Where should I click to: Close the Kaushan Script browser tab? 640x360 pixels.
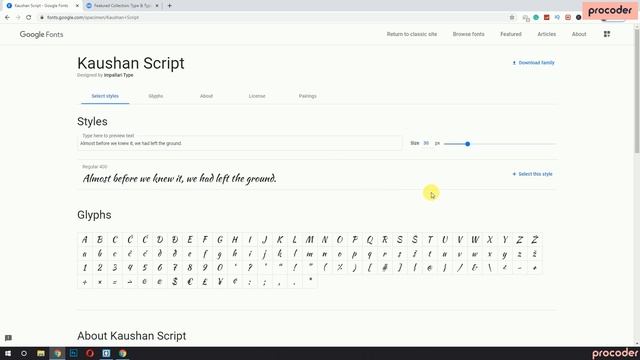[77, 6]
